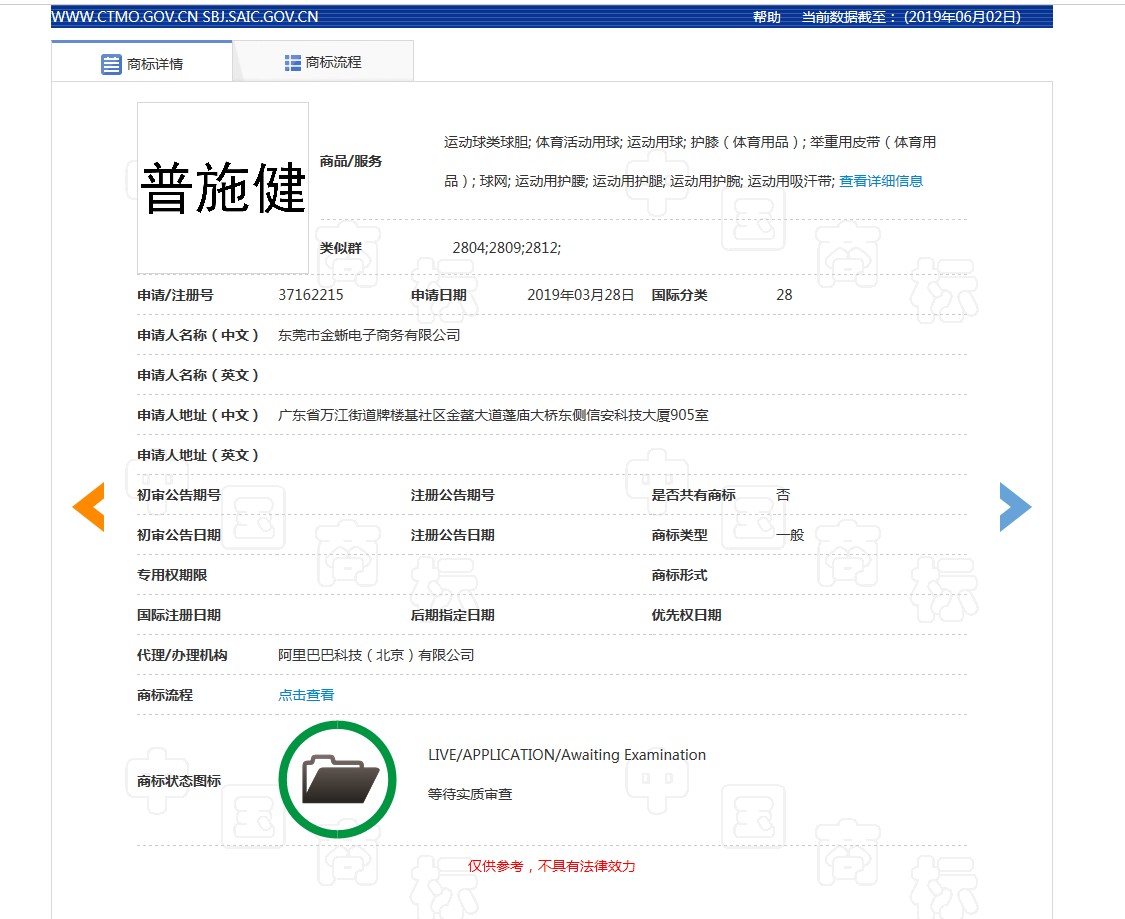The width and height of the screenshot is (1125, 919).
Task: Select the 商标详情 tab
Action: point(142,63)
